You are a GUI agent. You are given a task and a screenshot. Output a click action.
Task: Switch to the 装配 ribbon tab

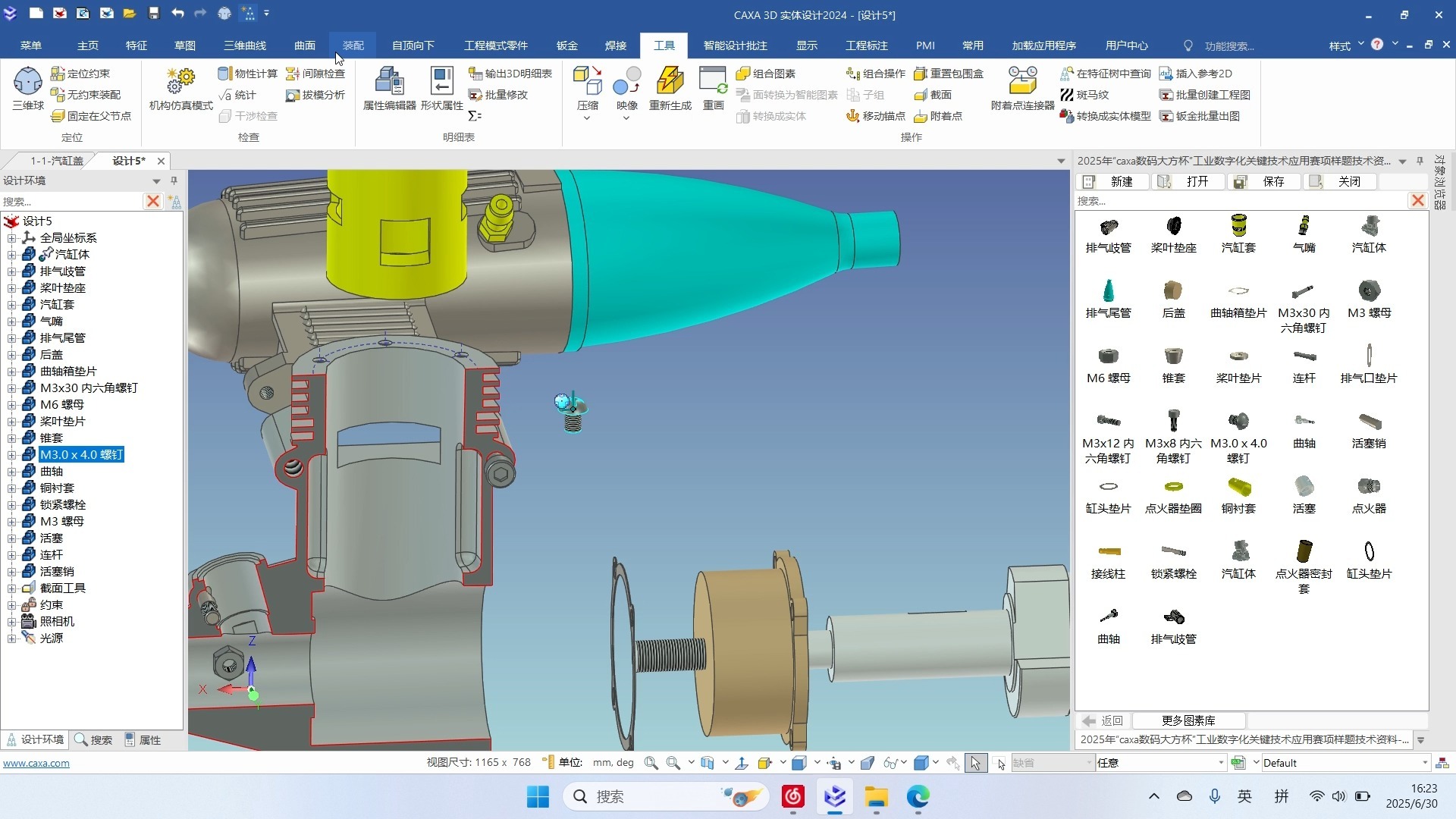coord(353,45)
